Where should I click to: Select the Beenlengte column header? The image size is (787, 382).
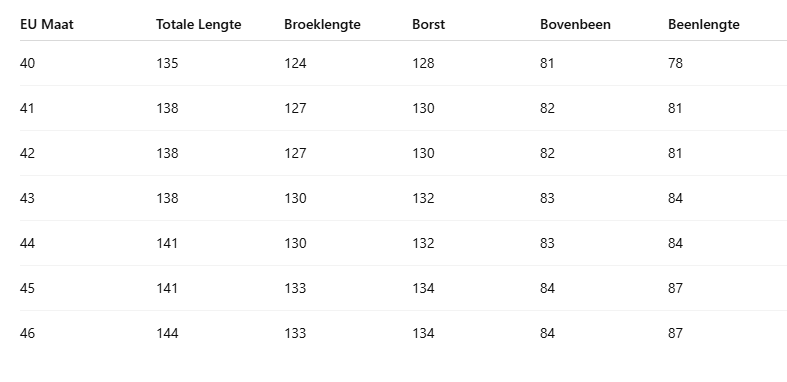tap(704, 24)
